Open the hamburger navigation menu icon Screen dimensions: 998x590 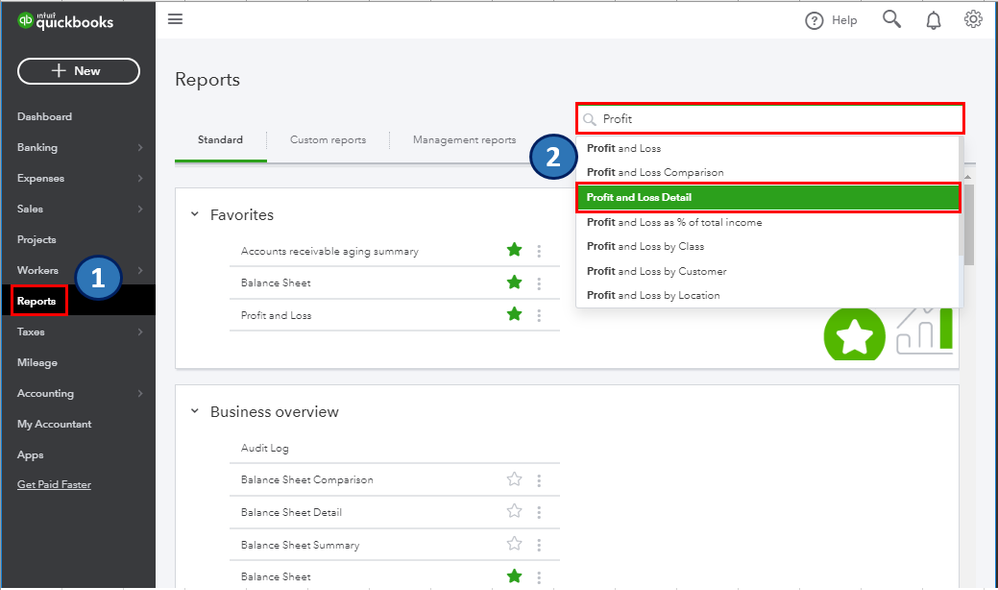click(x=175, y=19)
